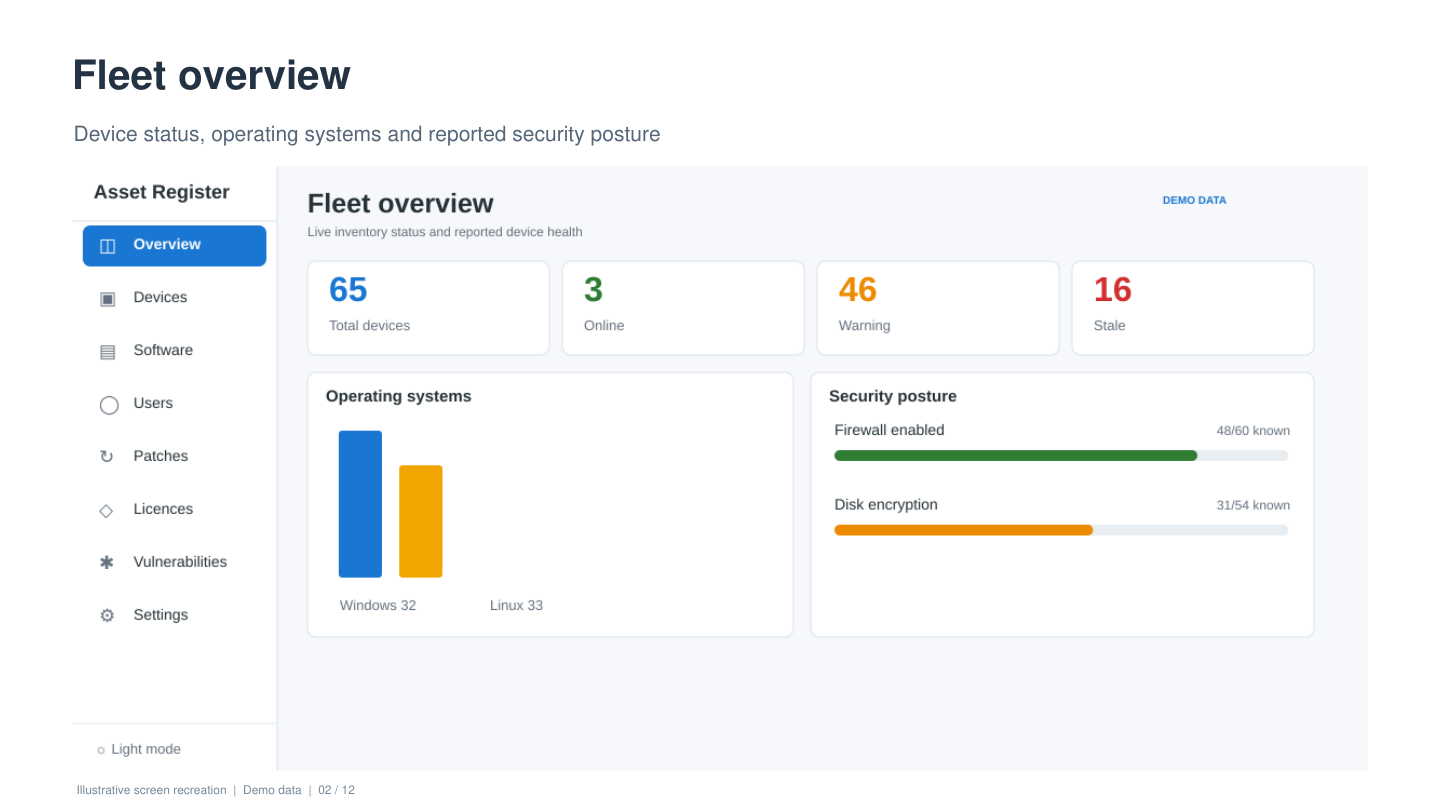This screenshot has height=810, width=1440.
Task: Click the Devices icon in the sidebar
Action: [108, 298]
